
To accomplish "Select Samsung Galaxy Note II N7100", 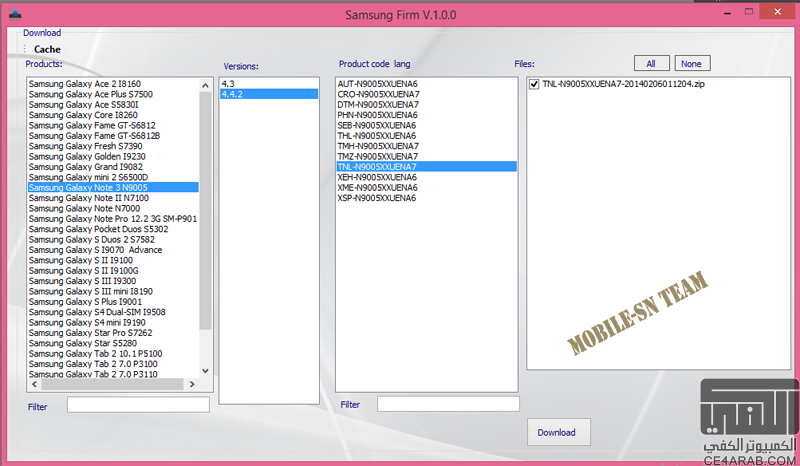I will pyautogui.click(x=113, y=198).
